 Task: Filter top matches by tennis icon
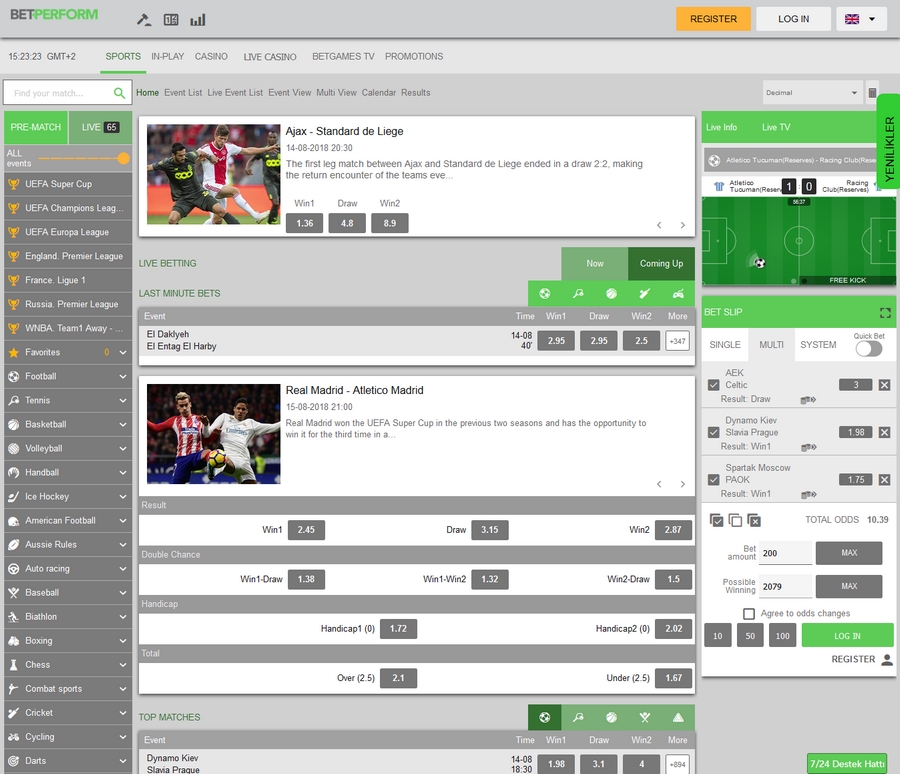click(x=578, y=717)
